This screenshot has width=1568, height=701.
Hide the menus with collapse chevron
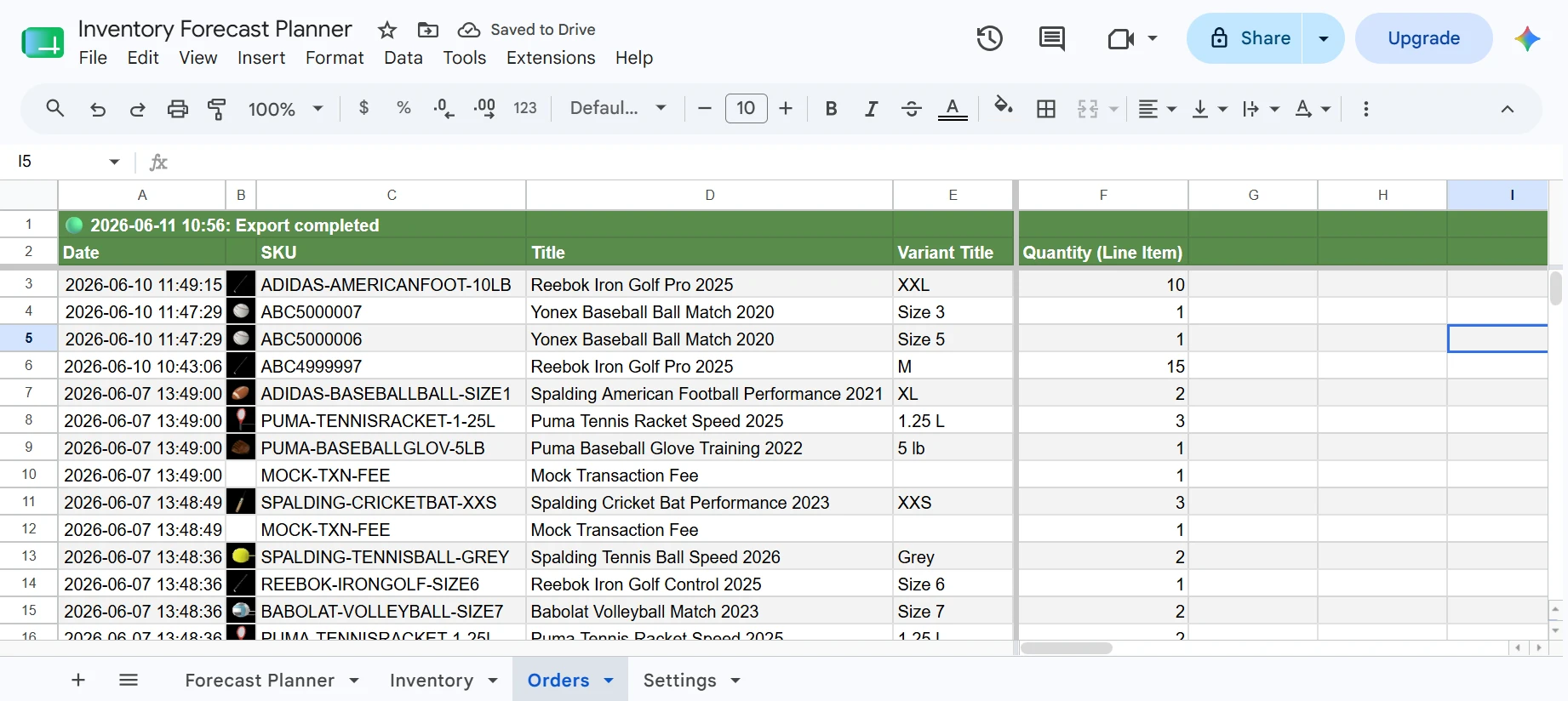(x=1508, y=109)
